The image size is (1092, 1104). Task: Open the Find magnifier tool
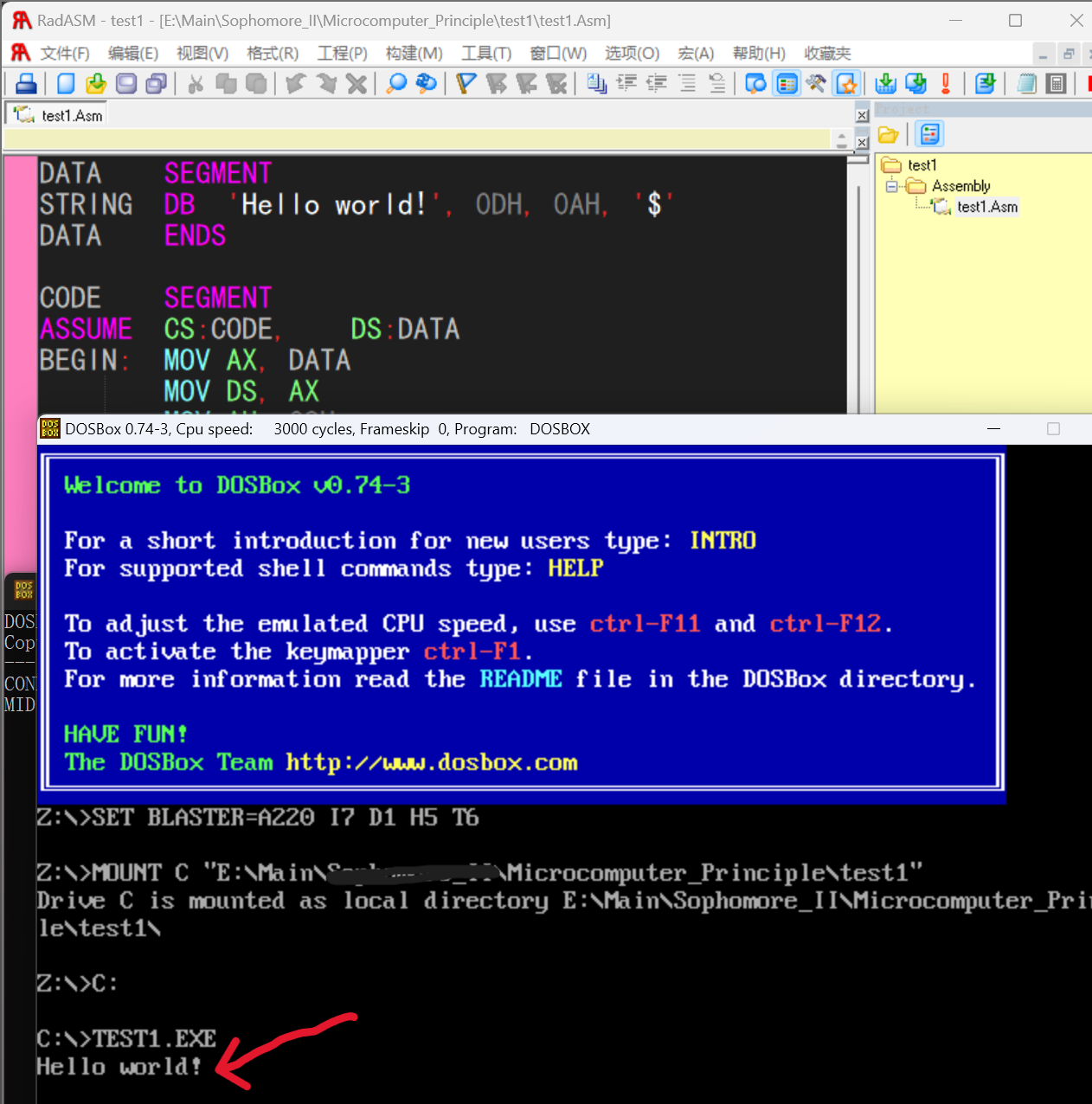click(x=396, y=84)
